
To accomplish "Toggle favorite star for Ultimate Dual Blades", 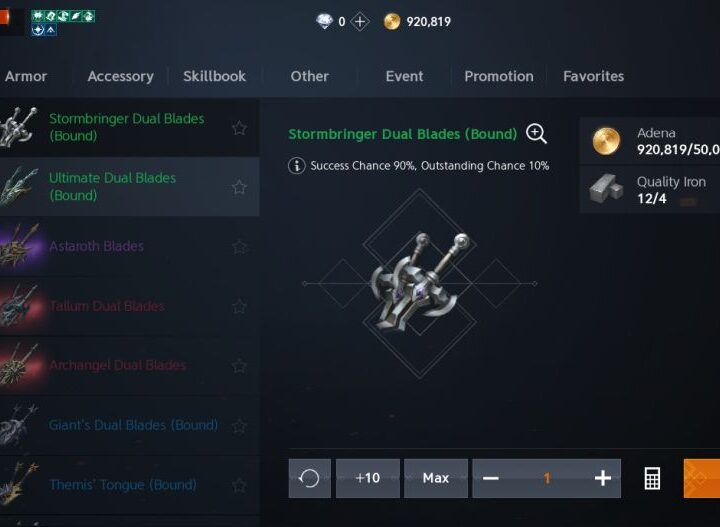I will point(239,187).
